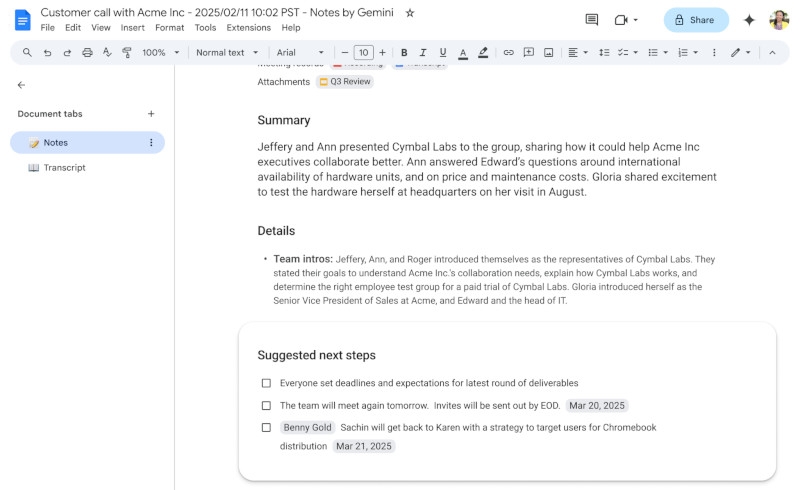
Task: Open the Arial font dropdown
Action: (300, 52)
